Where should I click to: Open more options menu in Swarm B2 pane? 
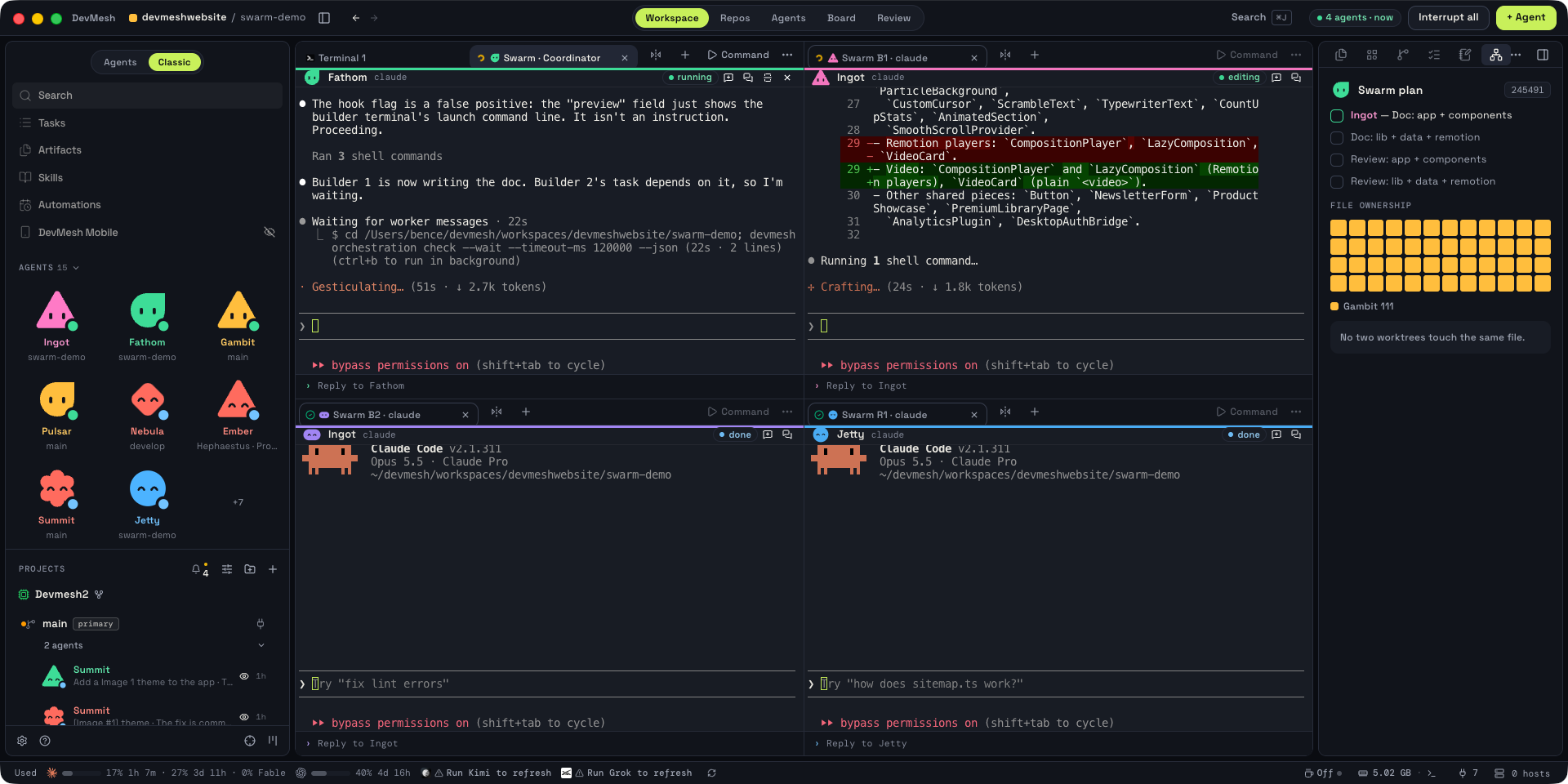787,412
